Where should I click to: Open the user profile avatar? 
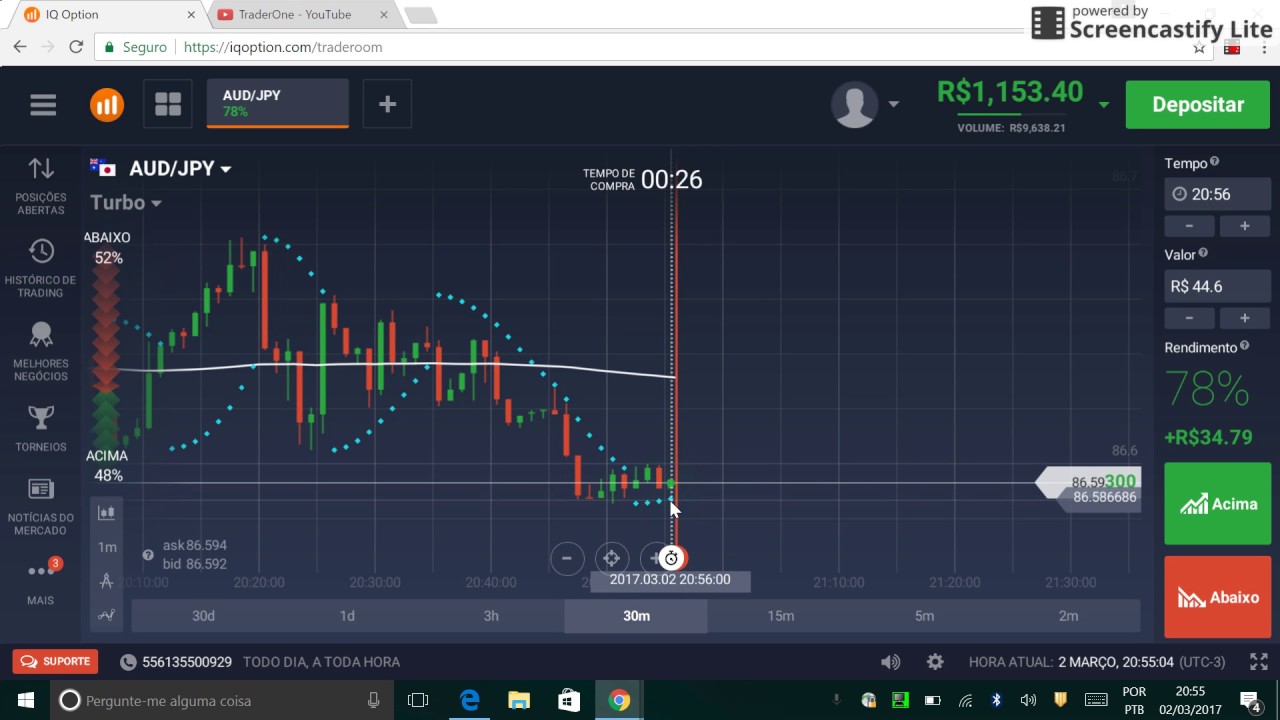855,105
